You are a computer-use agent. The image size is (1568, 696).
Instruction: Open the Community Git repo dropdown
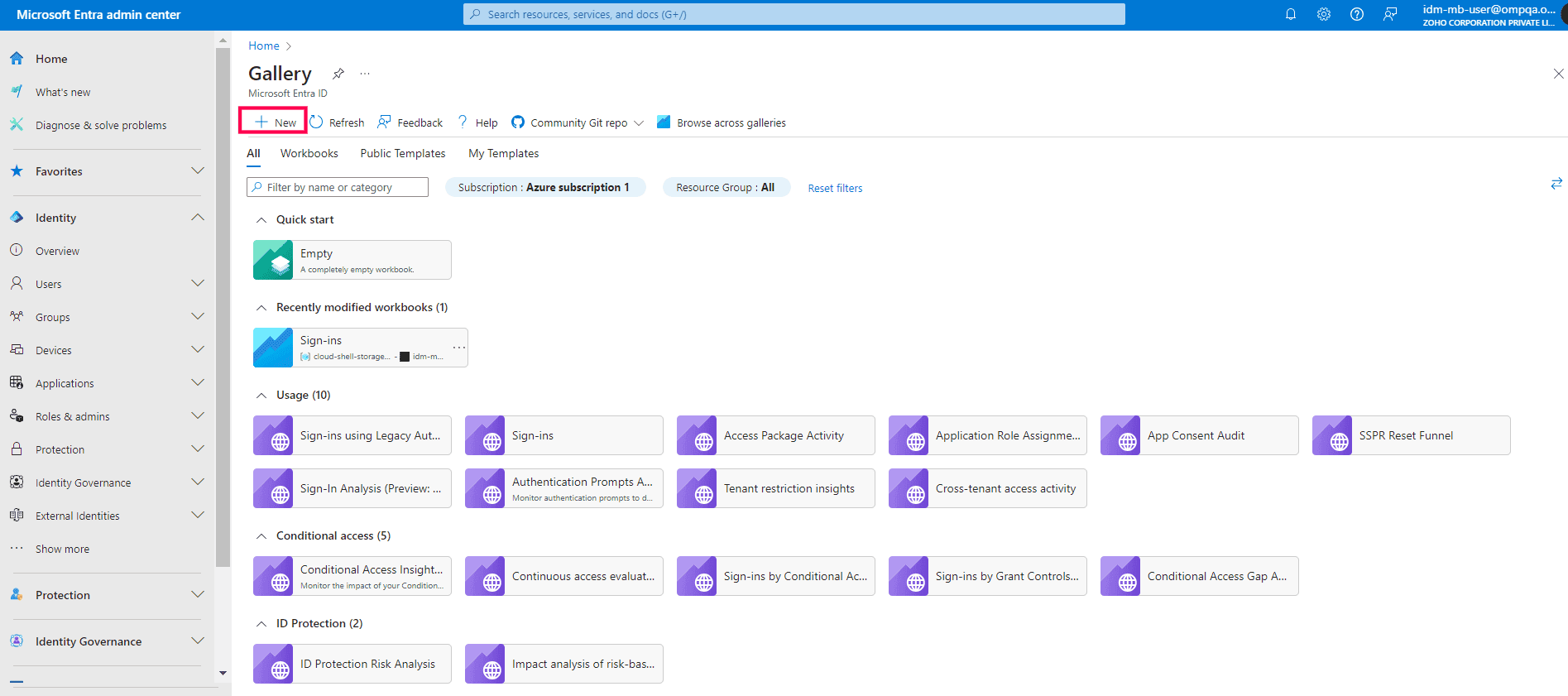578,122
